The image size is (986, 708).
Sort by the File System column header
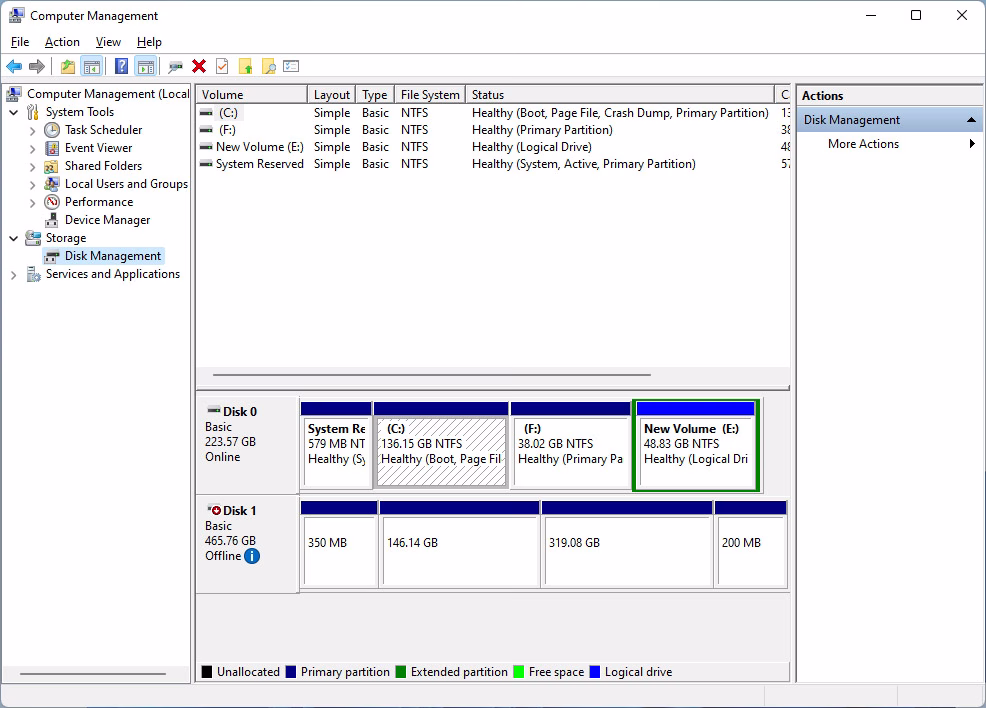(x=430, y=94)
